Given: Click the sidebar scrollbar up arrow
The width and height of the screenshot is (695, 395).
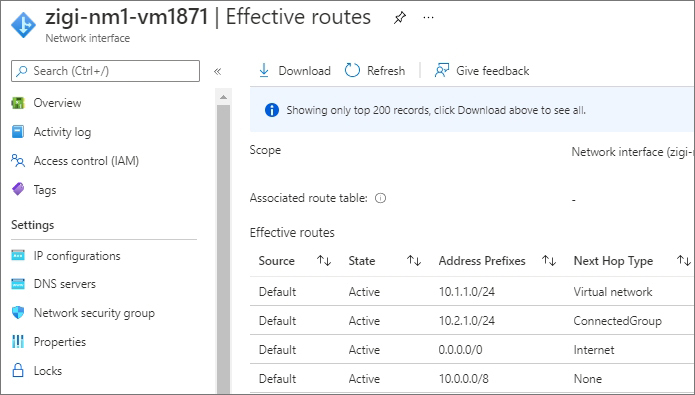Looking at the screenshot, I should [223, 97].
